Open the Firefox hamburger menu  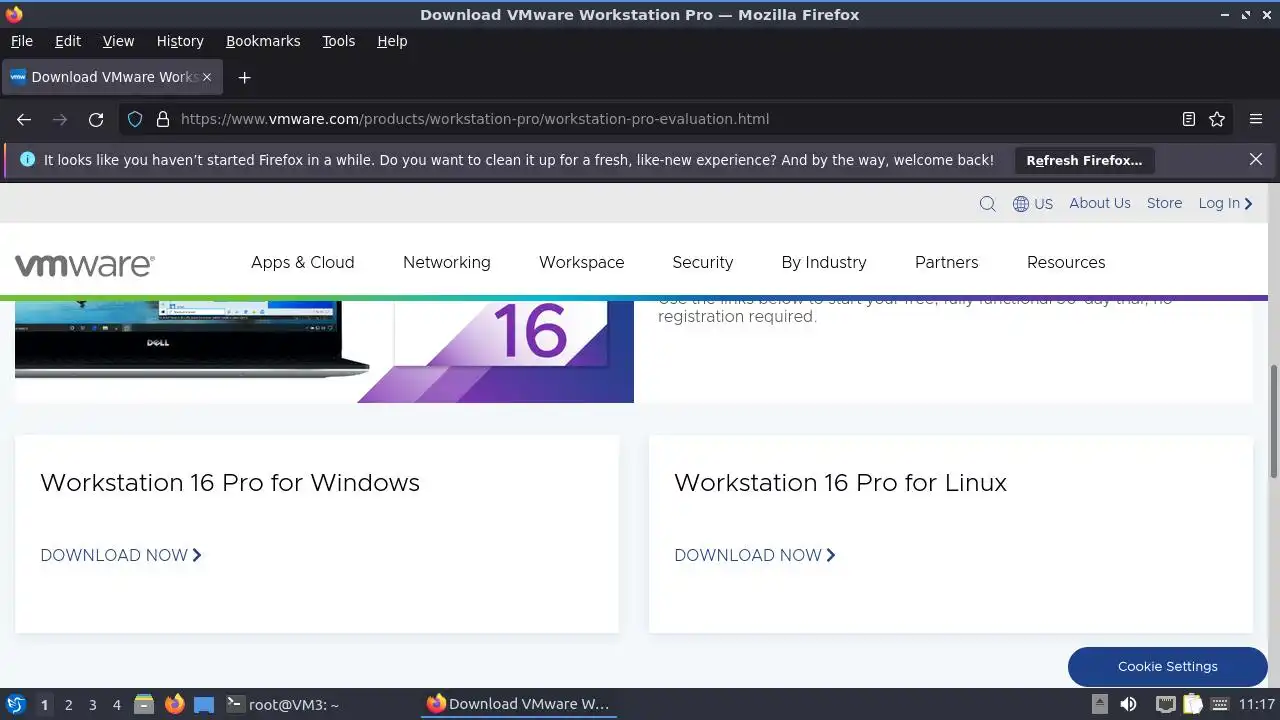[1256, 119]
